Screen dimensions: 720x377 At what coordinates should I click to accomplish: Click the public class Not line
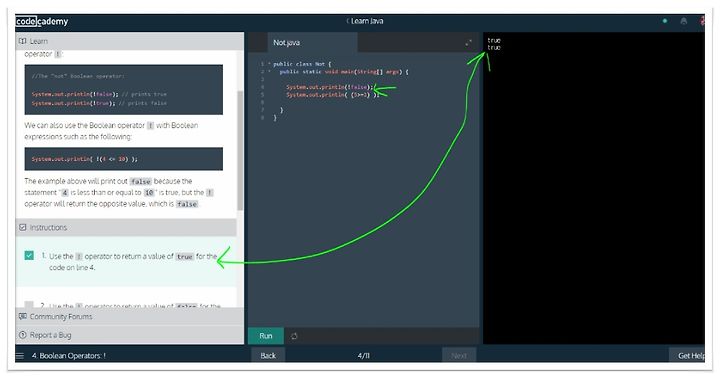(x=302, y=64)
